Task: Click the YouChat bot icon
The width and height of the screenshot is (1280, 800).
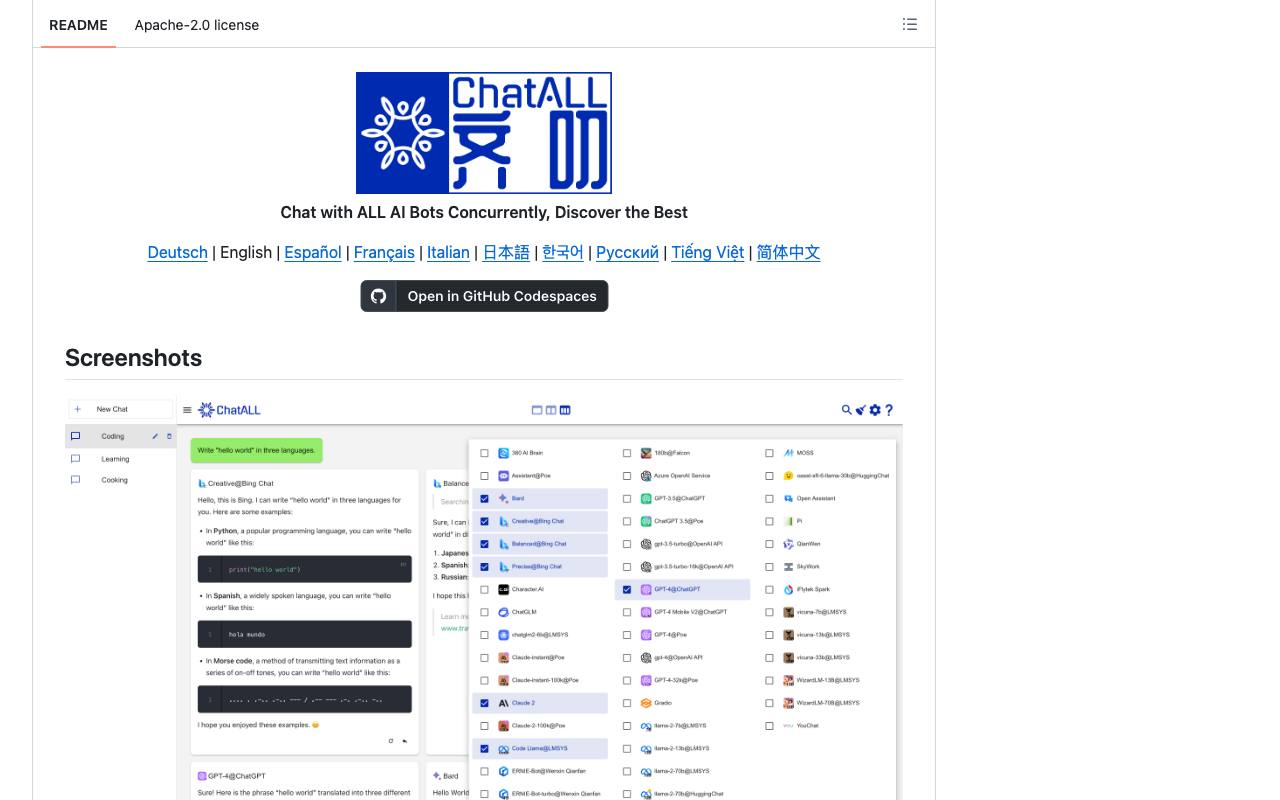Action: tap(788, 726)
